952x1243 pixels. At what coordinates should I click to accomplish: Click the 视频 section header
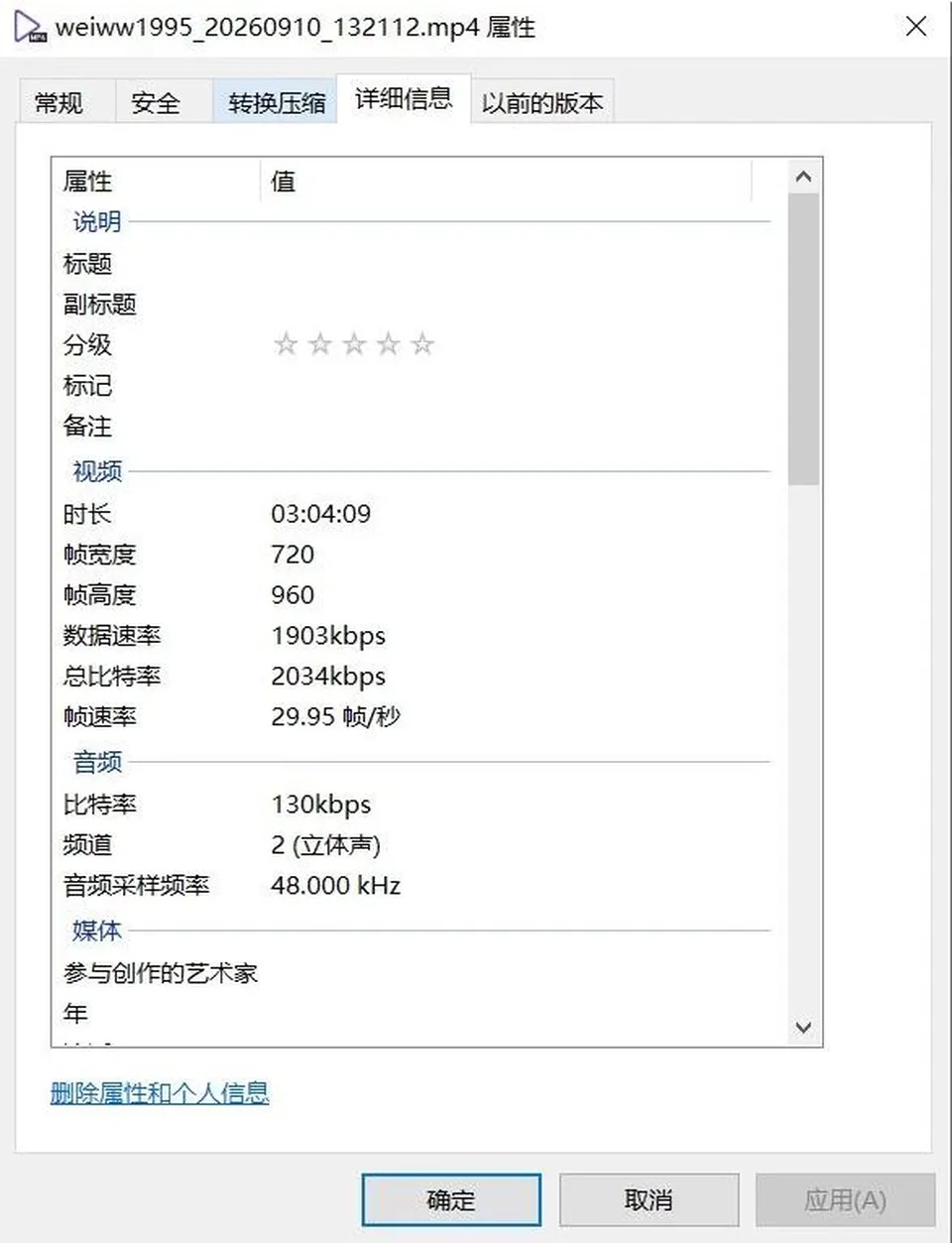(97, 471)
